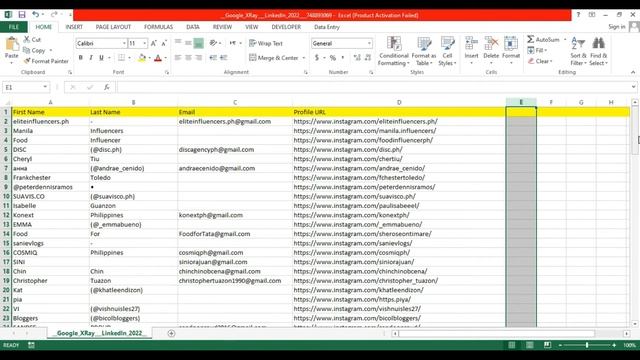Image resolution: width=640 pixels, height=360 pixels.
Task: Expand the Name Box dropdown
Action: pos(45,87)
